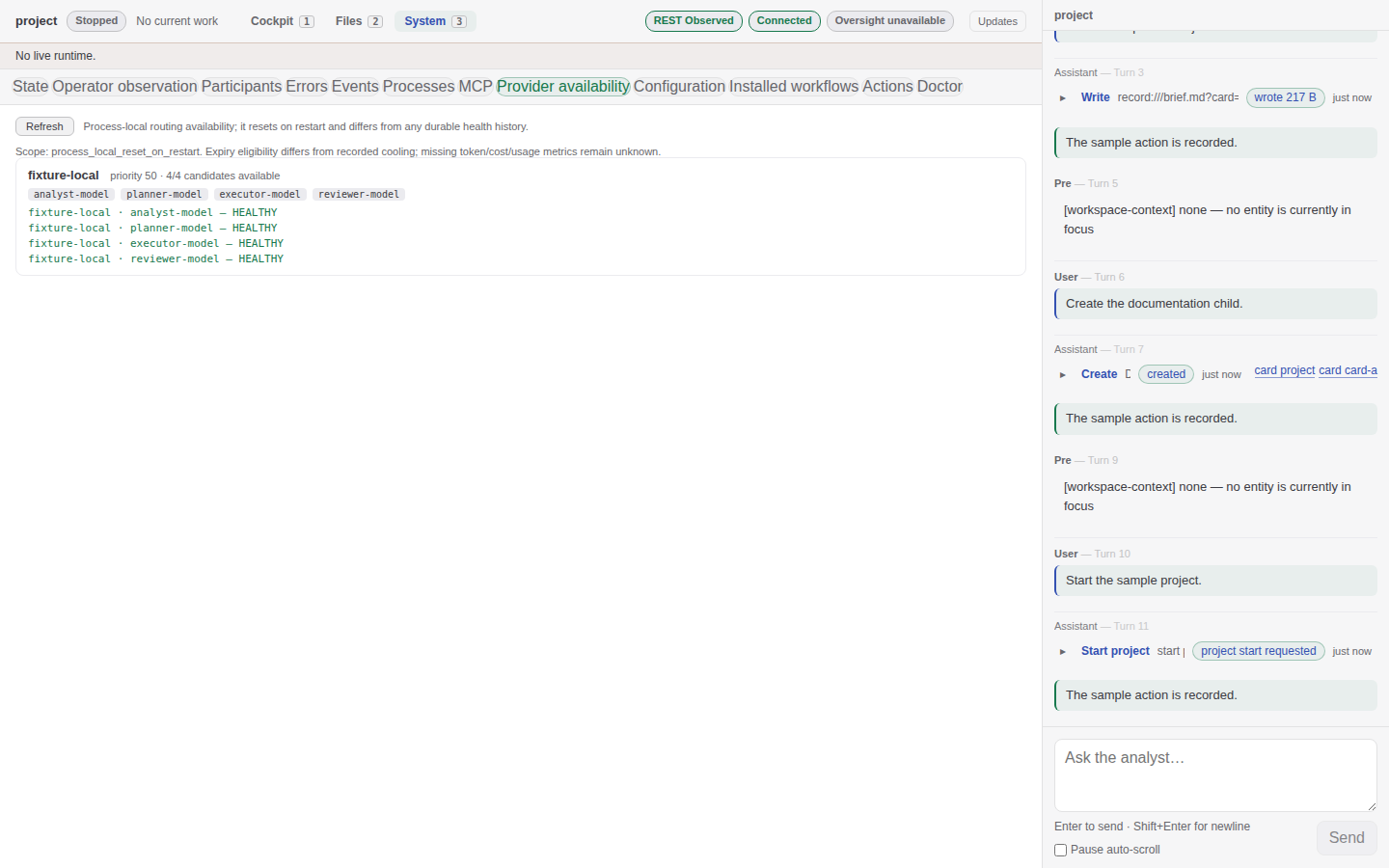Image resolution: width=1389 pixels, height=868 pixels.
Task: Click the Updates button
Action: [x=997, y=21]
